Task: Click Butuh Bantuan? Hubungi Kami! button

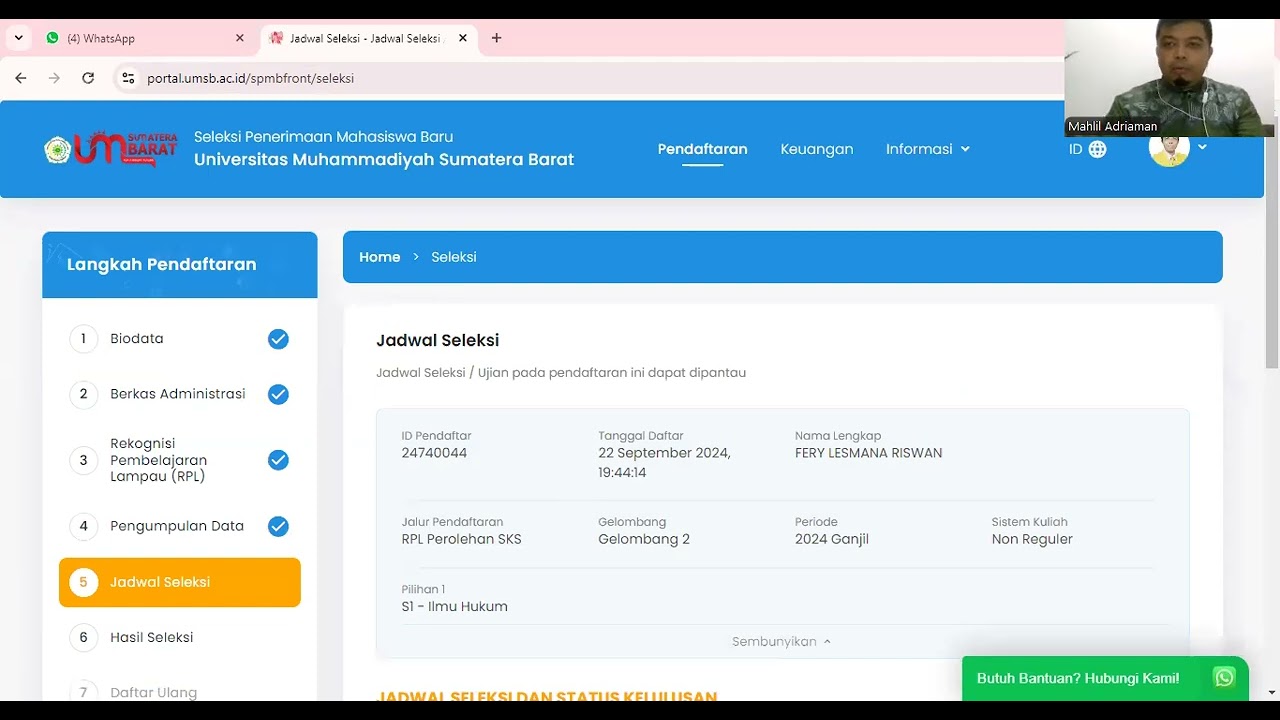Action: [1105, 678]
